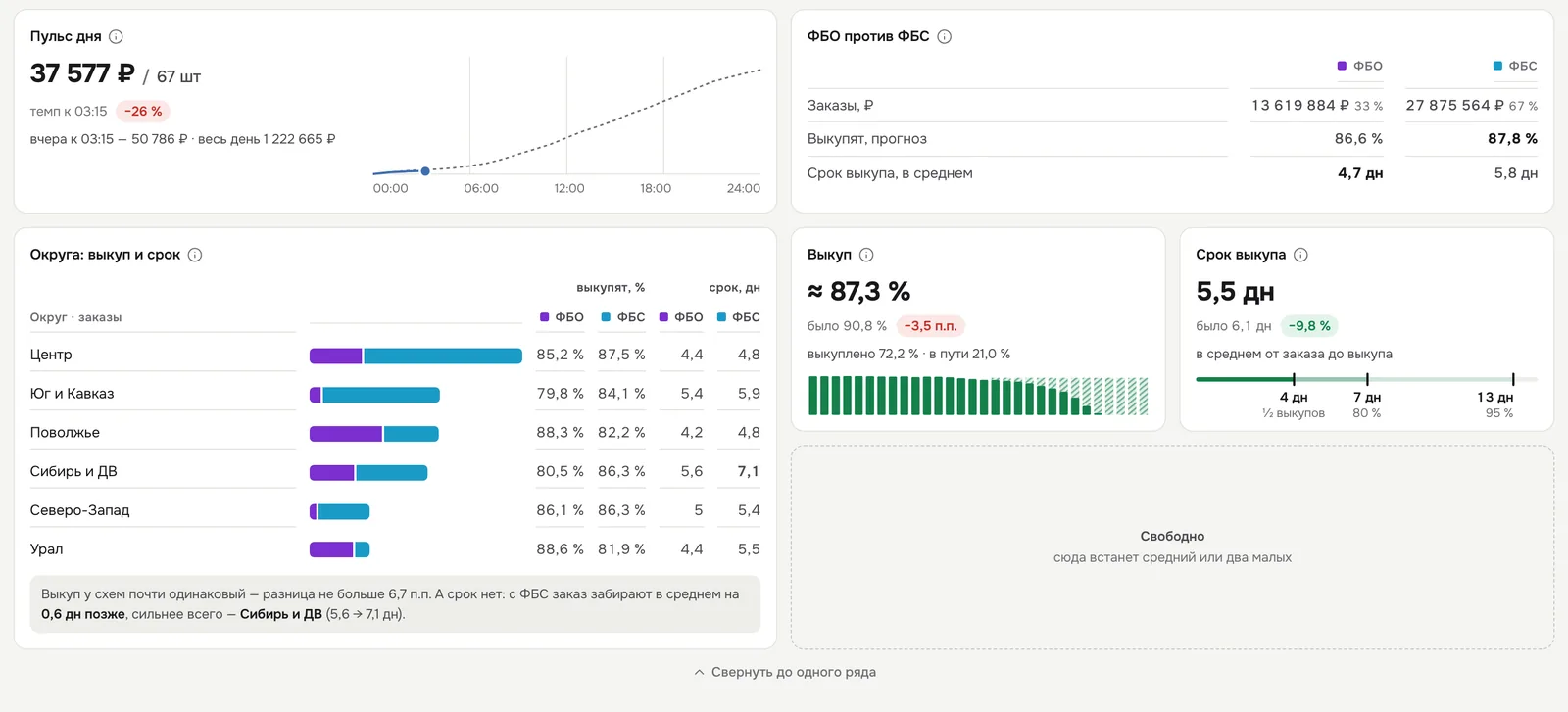Show info tooltip for Выкуп card
Screen dimensions: 1568x712
tap(866, 255)
